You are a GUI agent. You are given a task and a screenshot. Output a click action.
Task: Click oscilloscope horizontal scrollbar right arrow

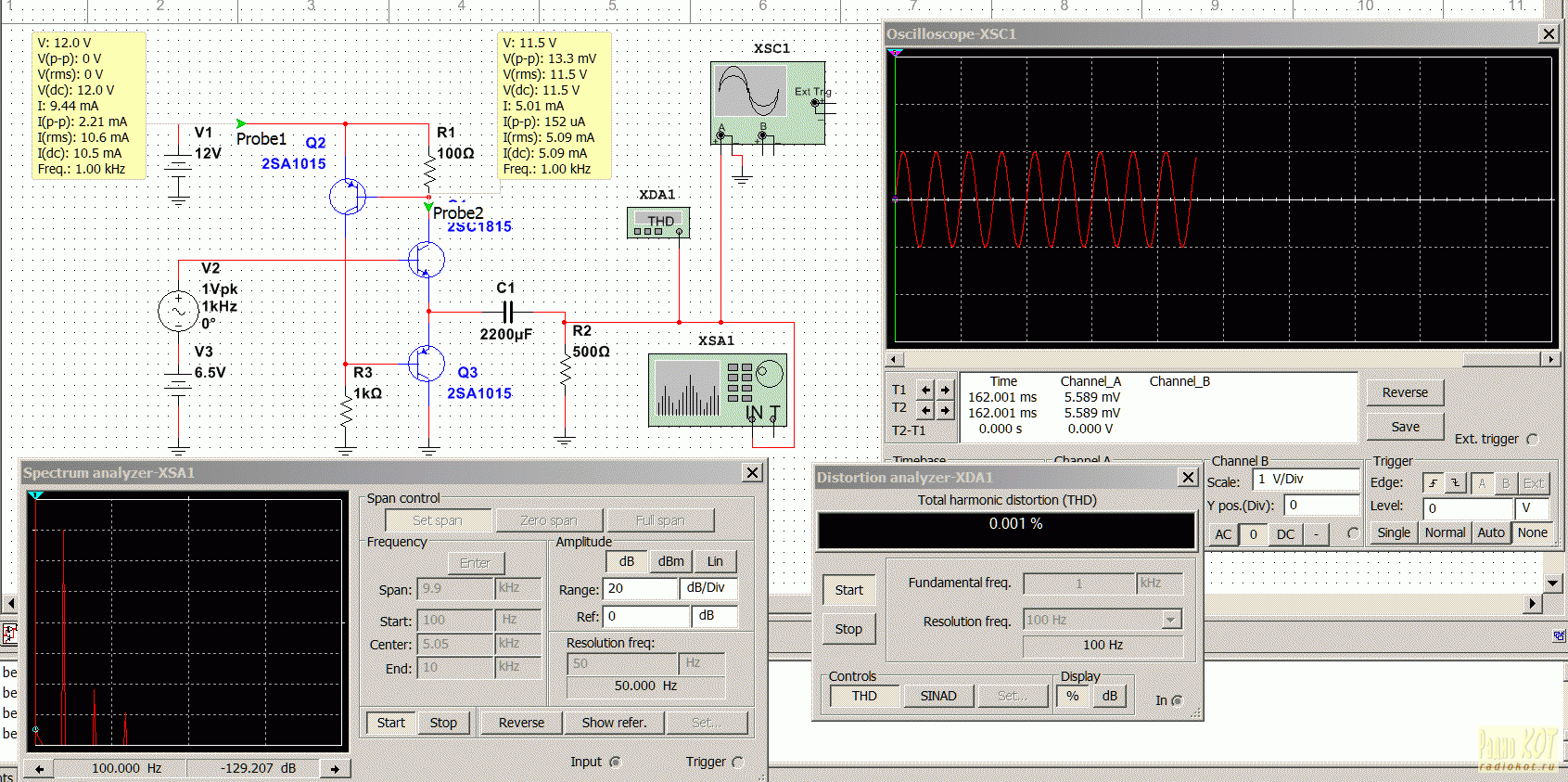(1550, 359)
